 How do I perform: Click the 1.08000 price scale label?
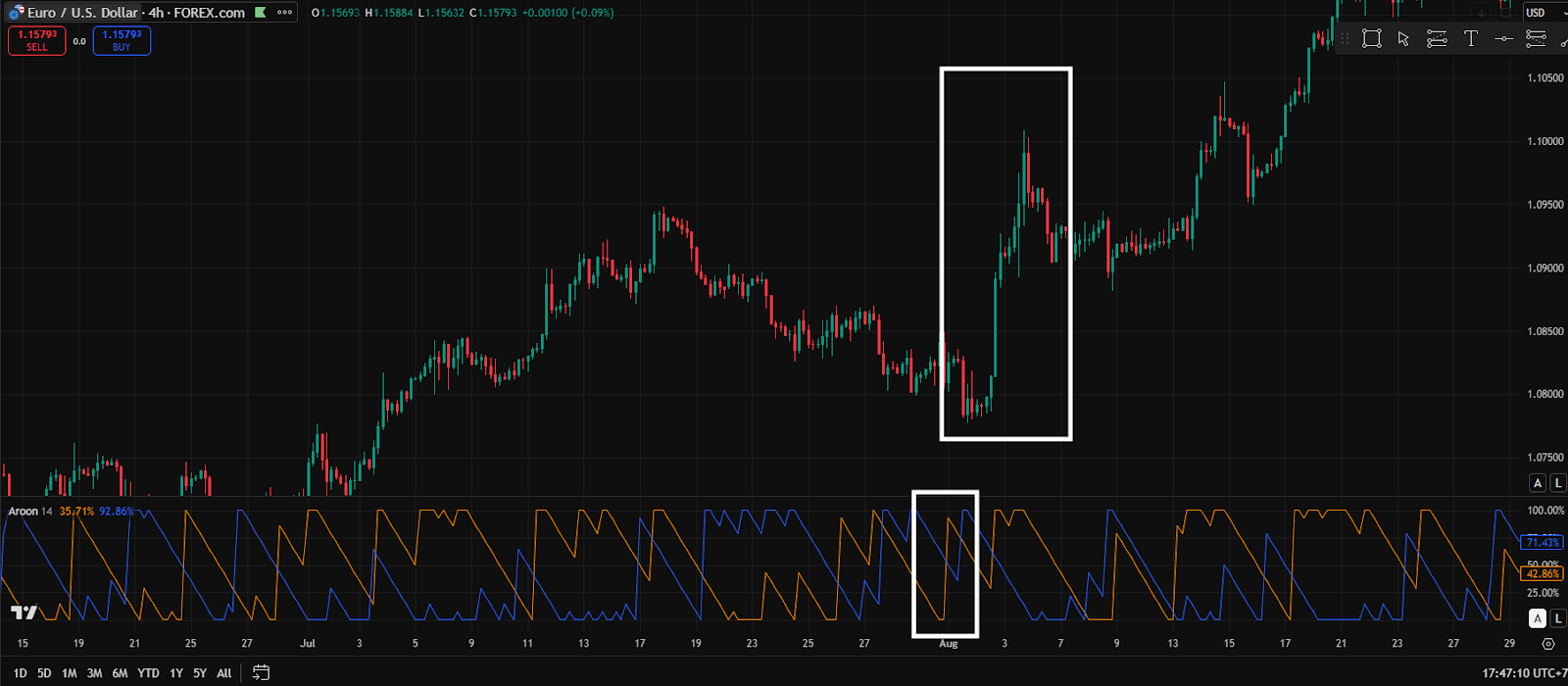tap(1545, 394)
